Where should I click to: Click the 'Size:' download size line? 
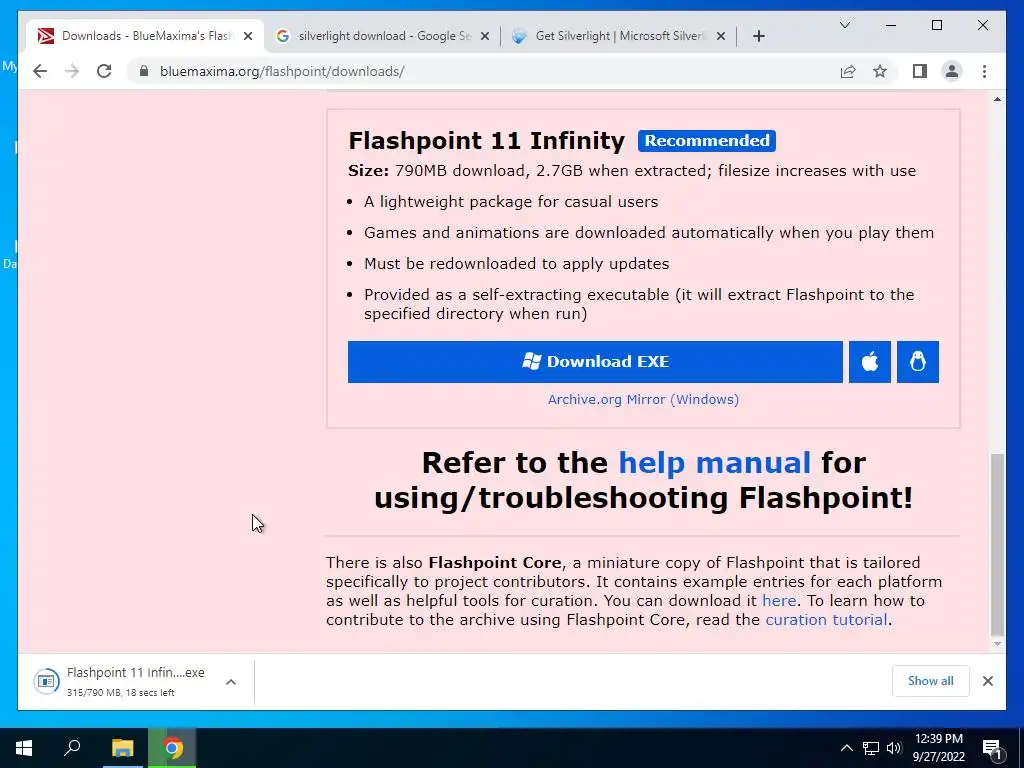pos(632,170)
